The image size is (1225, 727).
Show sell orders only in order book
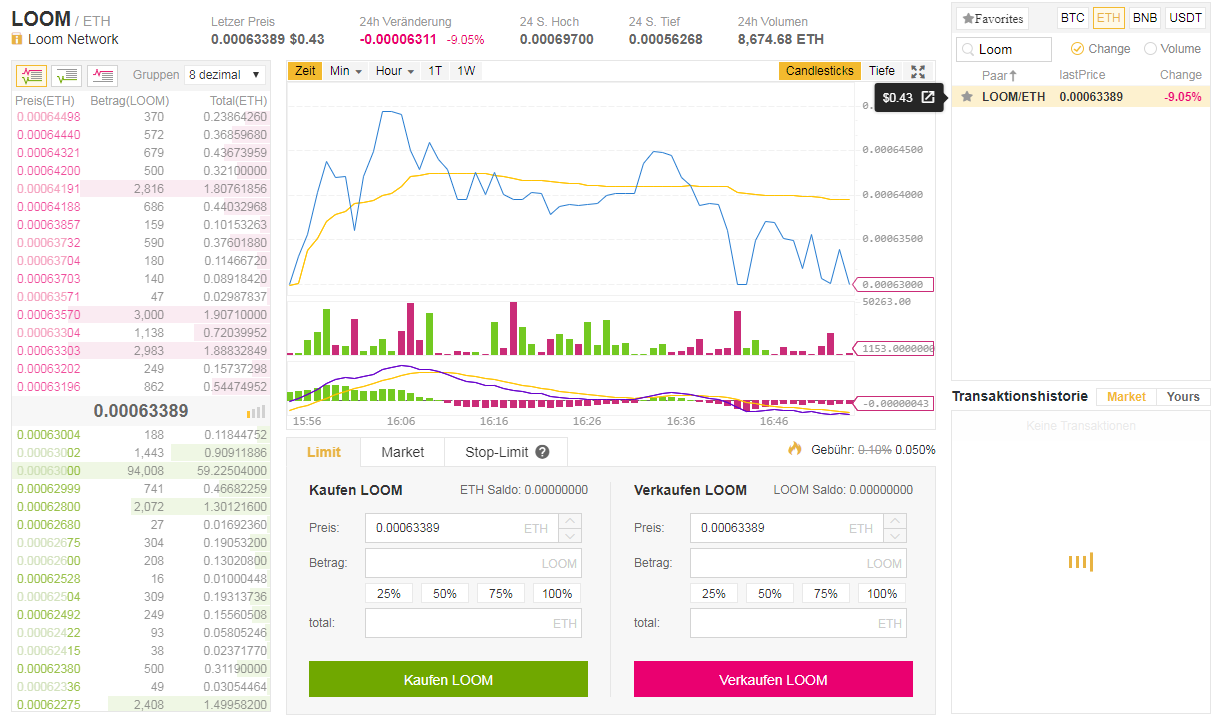click(x=103, y=75)
